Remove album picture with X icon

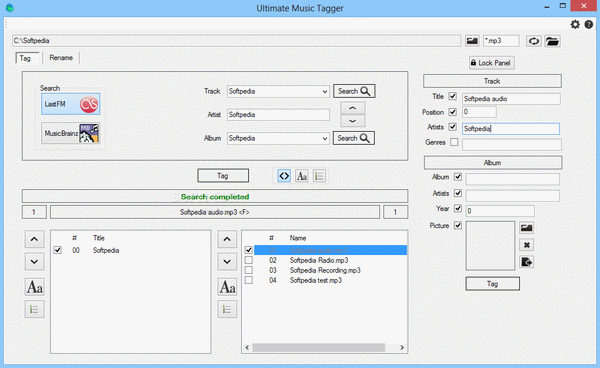click(x=527, y=245)
